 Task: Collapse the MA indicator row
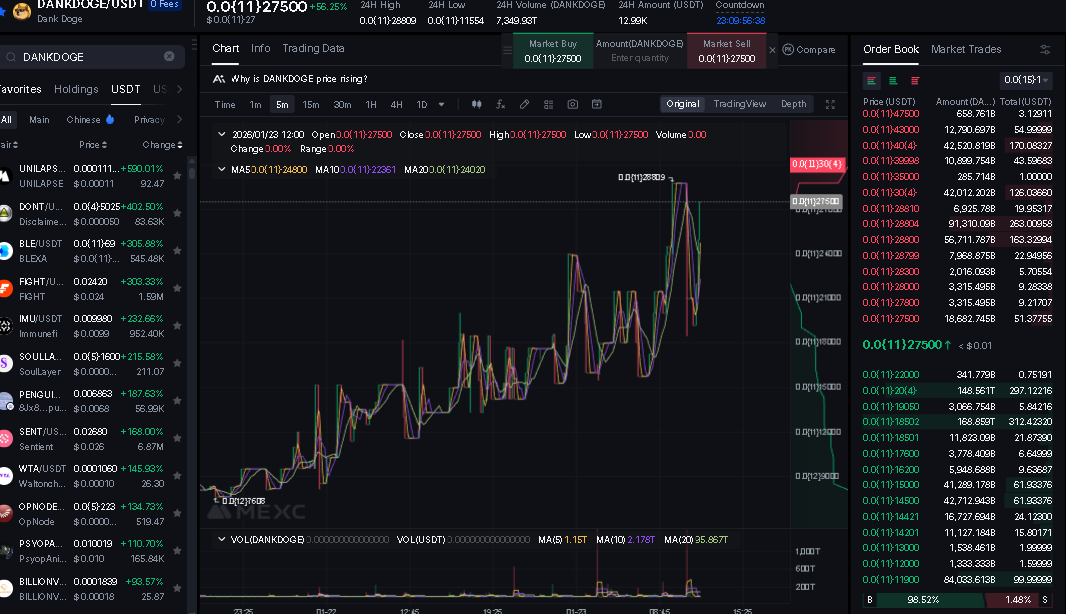click(x=222, y=169)
